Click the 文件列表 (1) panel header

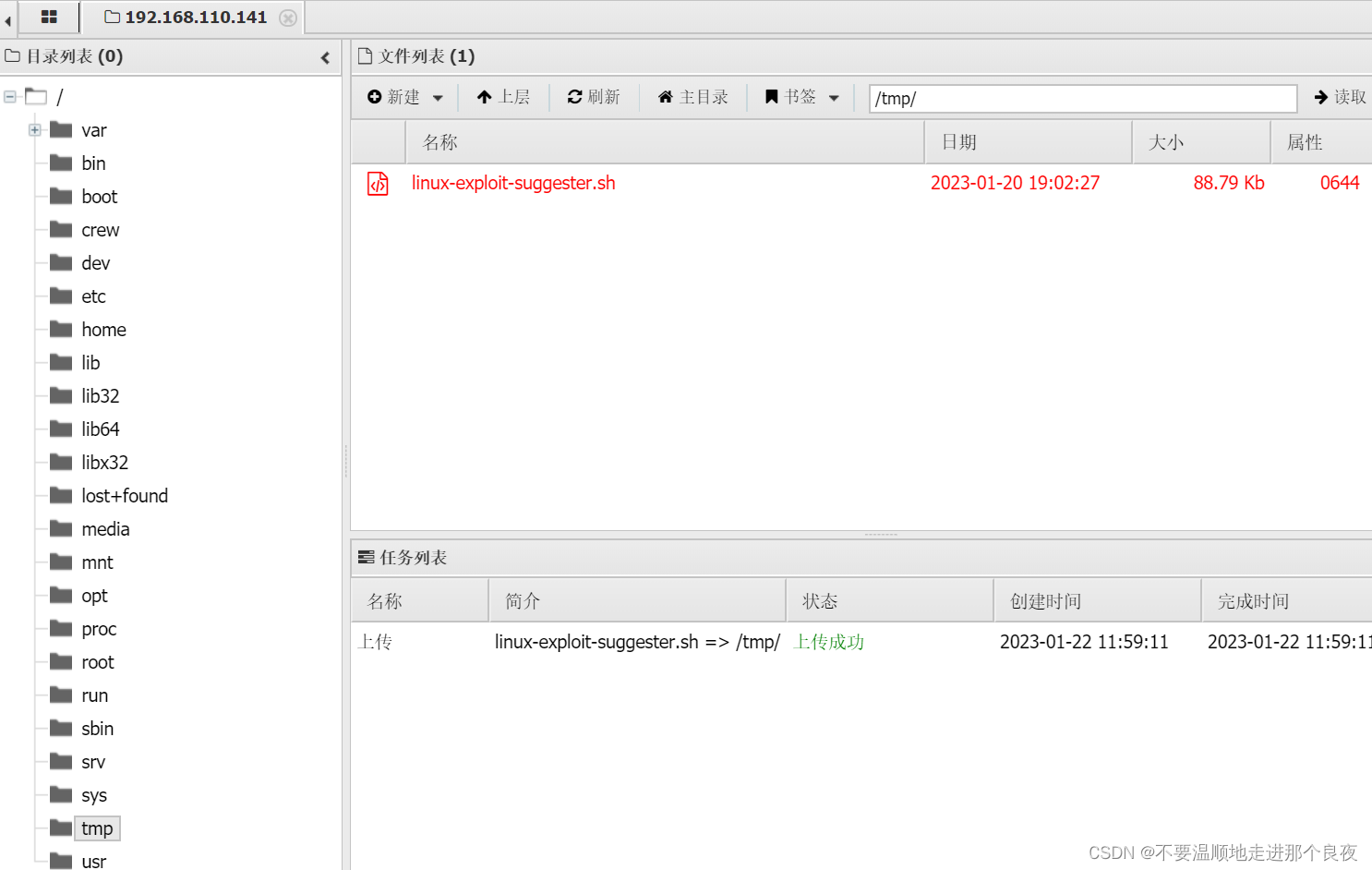pyautogui.click(x=416, y=56)
